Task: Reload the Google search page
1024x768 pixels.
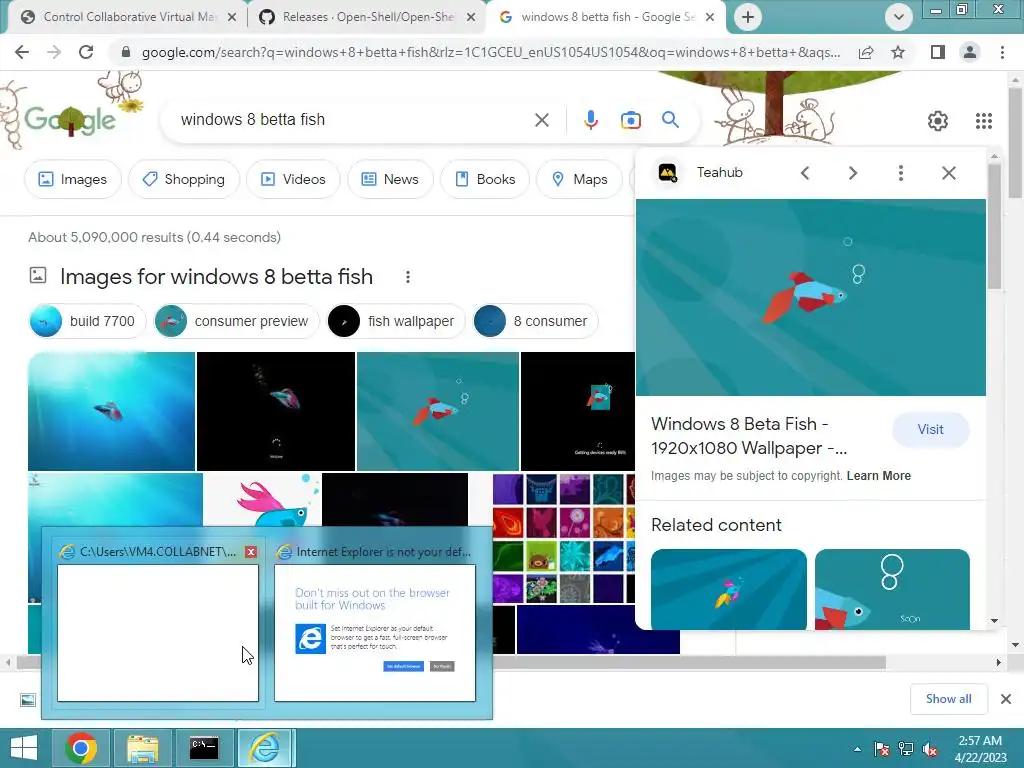Action: (x=86, y=52)
